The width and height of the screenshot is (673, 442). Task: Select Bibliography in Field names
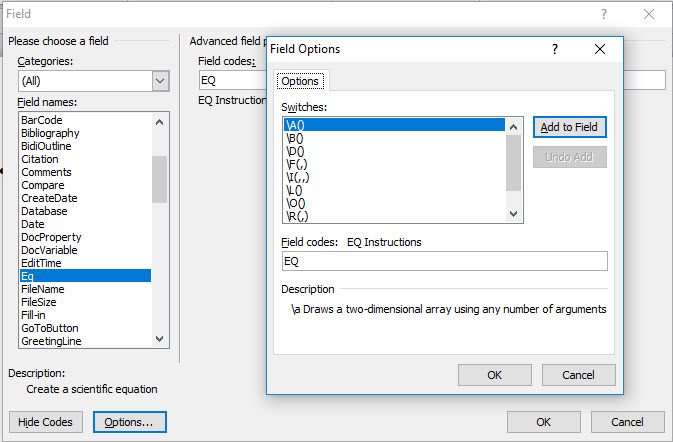[86, 133]
